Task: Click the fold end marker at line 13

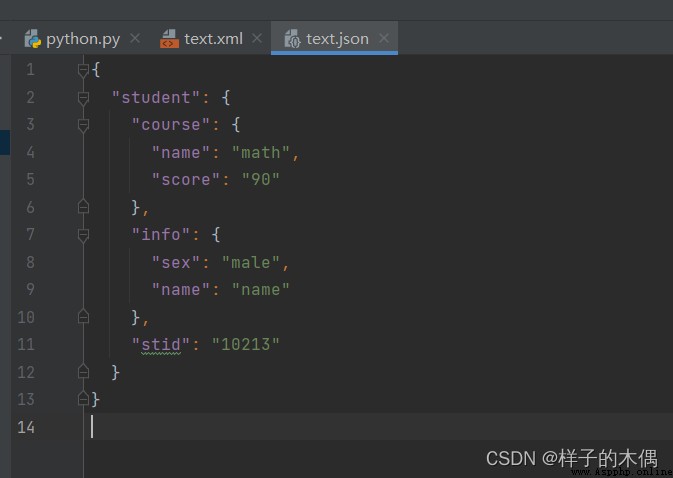Action: pos(83,399)
